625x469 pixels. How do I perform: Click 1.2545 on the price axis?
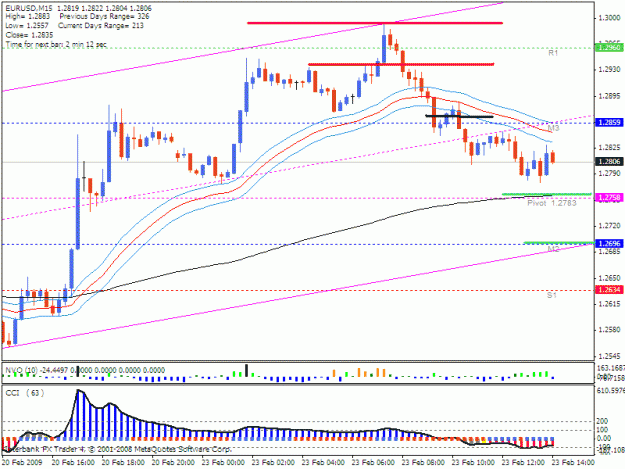point(609,356)
